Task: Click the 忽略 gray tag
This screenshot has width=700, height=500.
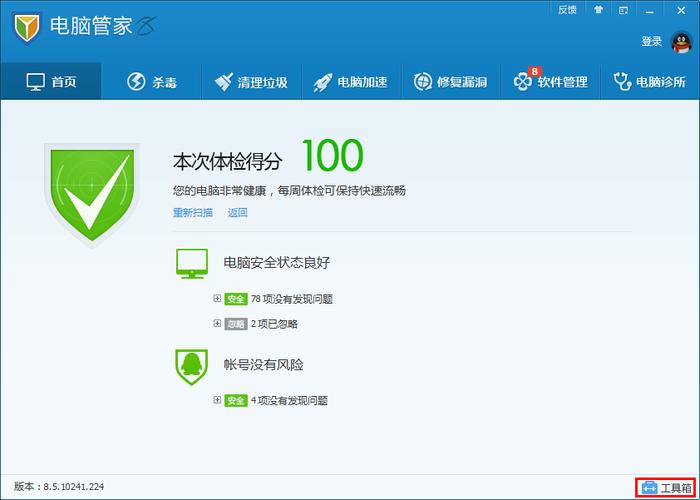Action: pyautogui.click(x=236, y=324)
